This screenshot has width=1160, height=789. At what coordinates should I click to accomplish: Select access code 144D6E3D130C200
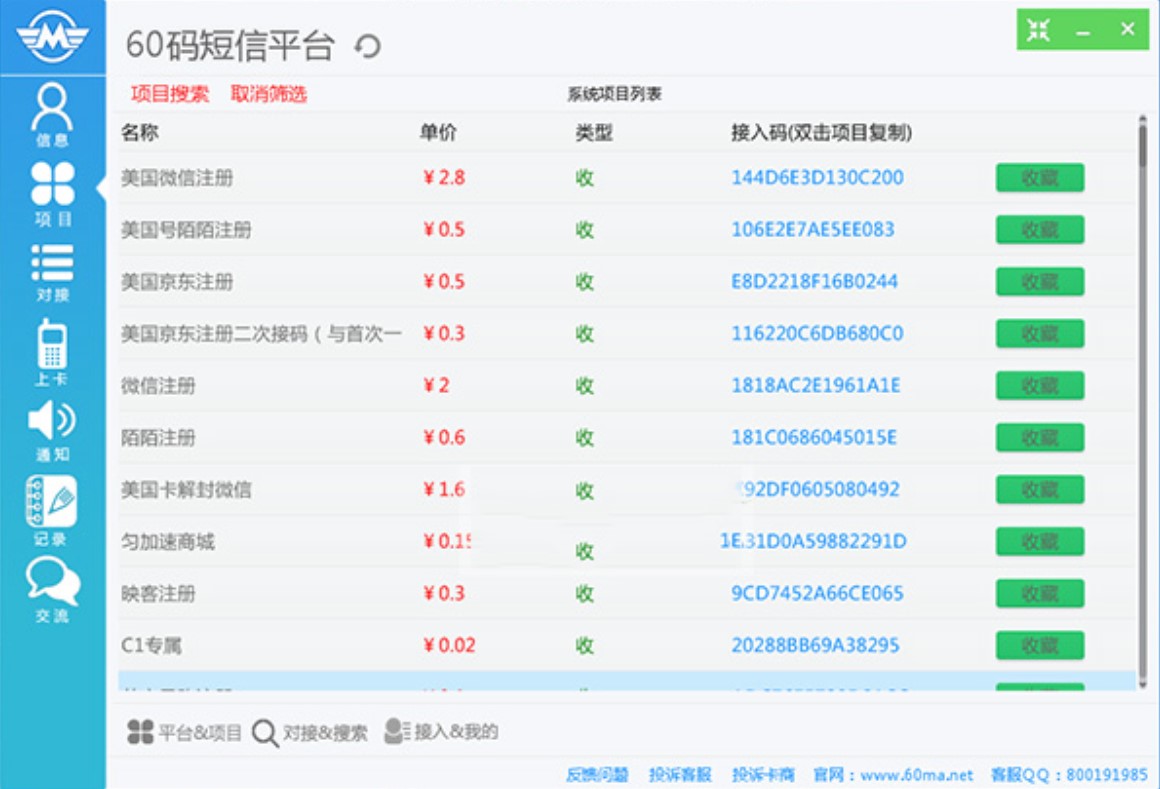pyautogui.click(x=817, y=177)
